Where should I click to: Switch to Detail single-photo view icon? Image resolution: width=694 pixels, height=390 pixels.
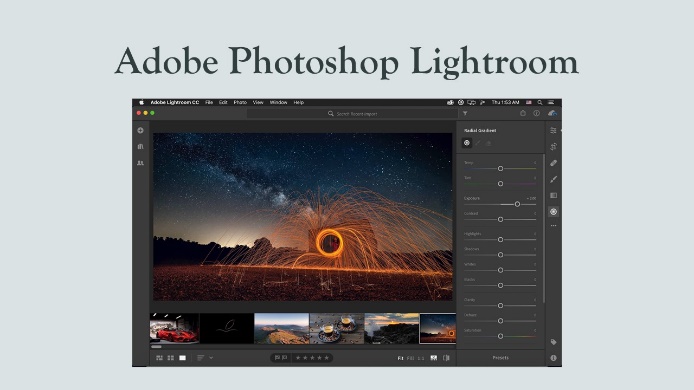pyautogui.click(x=182, y=358)
